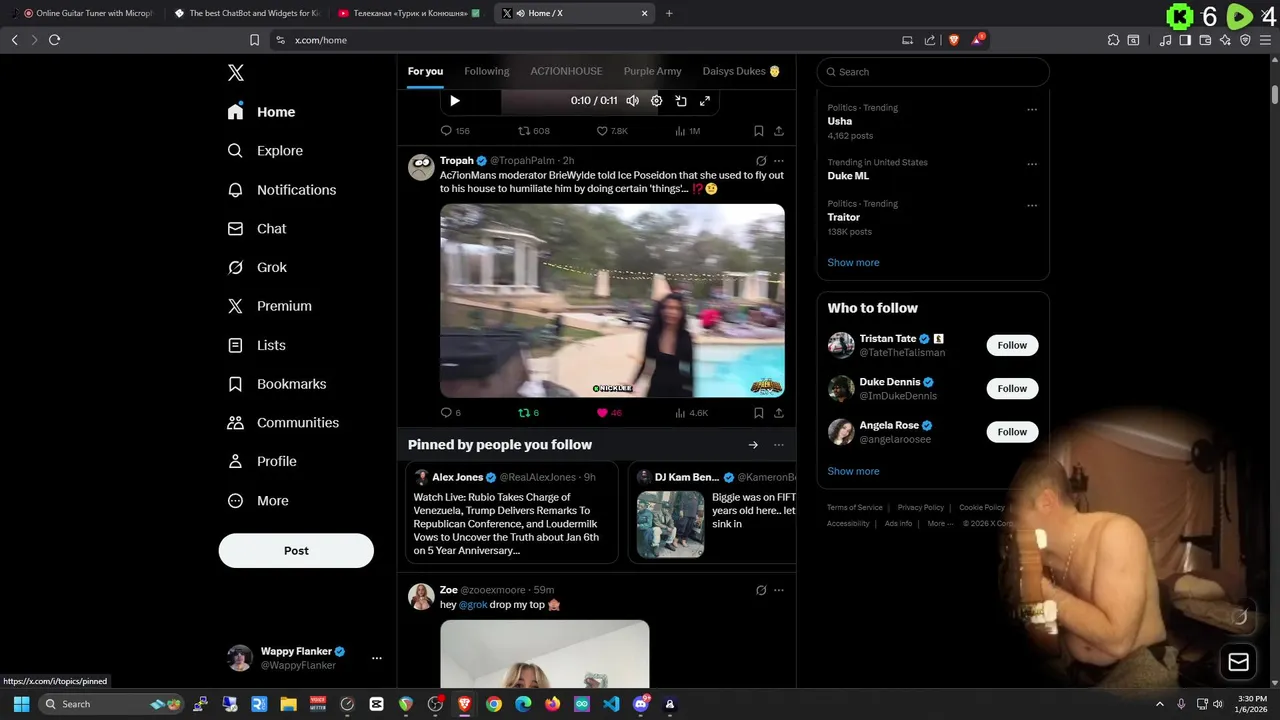Open Notifications in sidebar

(x=282, y=190)
